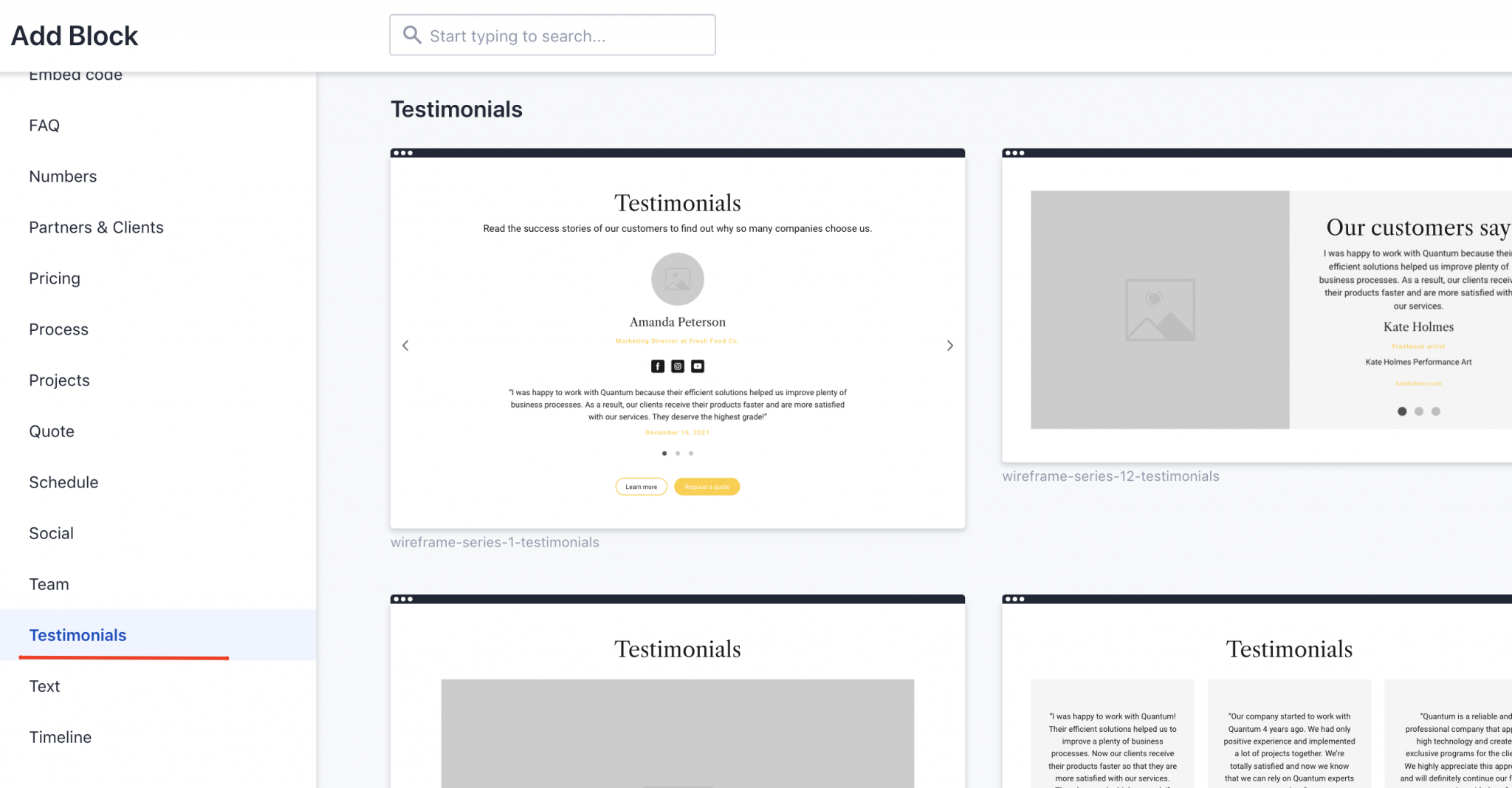Select the Facebook icon in the testimonial preview
The width and height of the screenshot is (1512, 788).
click(657, 366)
